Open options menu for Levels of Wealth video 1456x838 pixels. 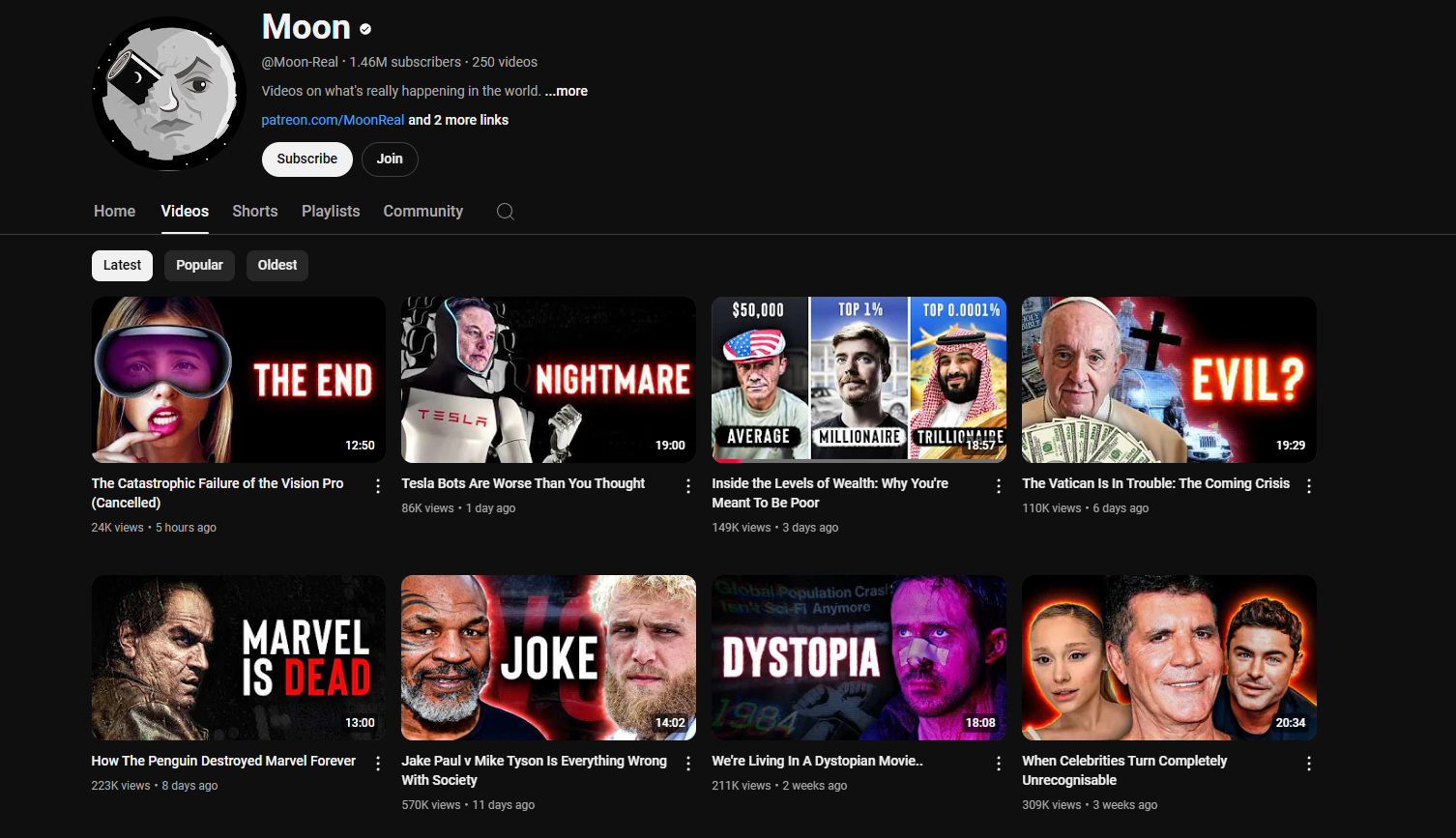click(x=999, y=486)
